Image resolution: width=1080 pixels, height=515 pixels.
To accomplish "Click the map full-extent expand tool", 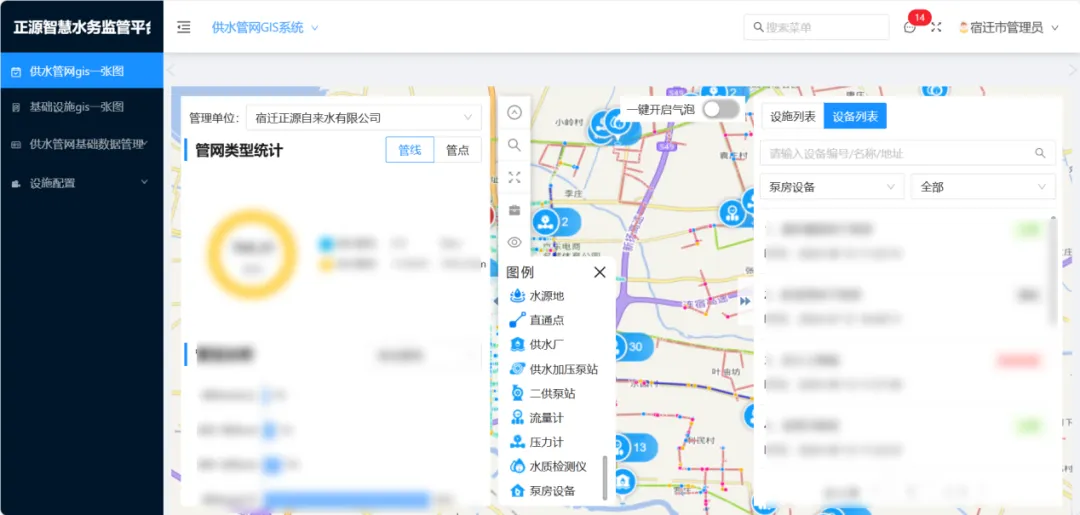I will [x=514, y=177].
